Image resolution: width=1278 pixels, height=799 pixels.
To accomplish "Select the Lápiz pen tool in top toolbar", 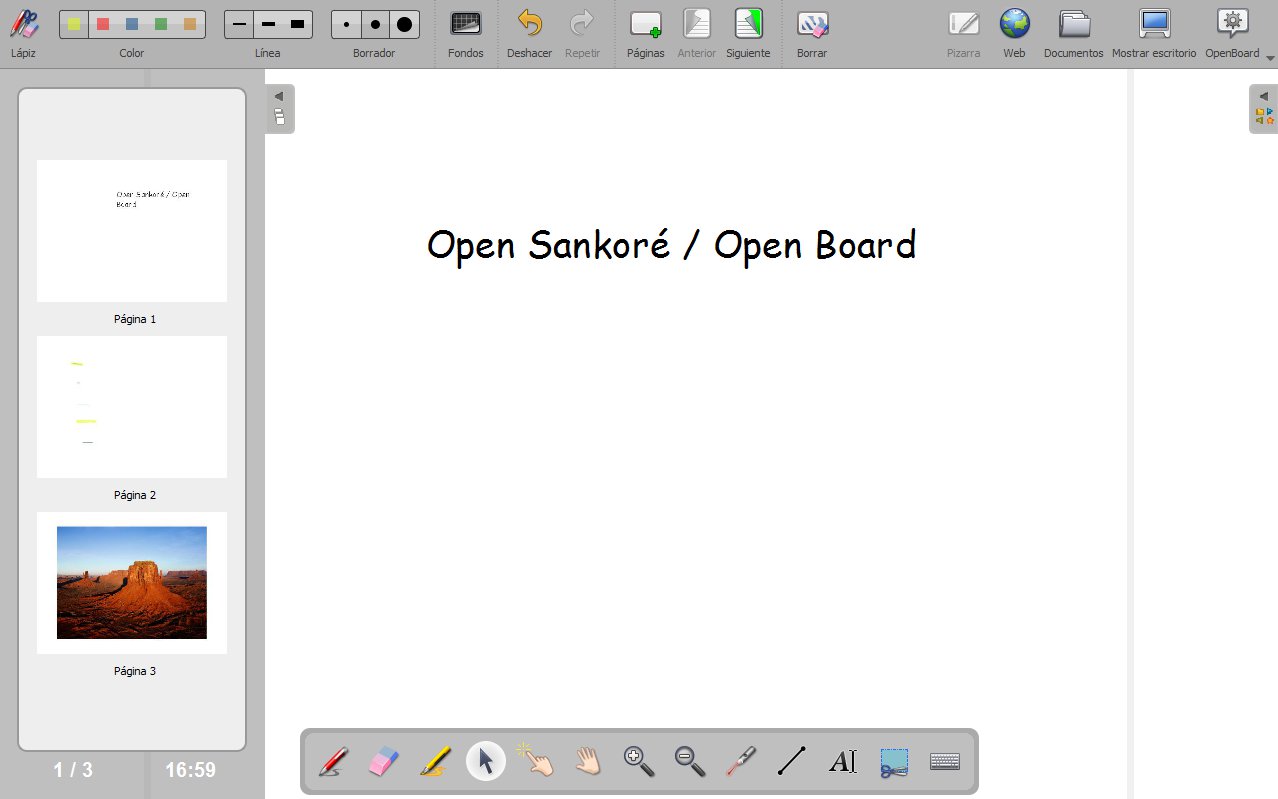I will click(x=23, y=33).
